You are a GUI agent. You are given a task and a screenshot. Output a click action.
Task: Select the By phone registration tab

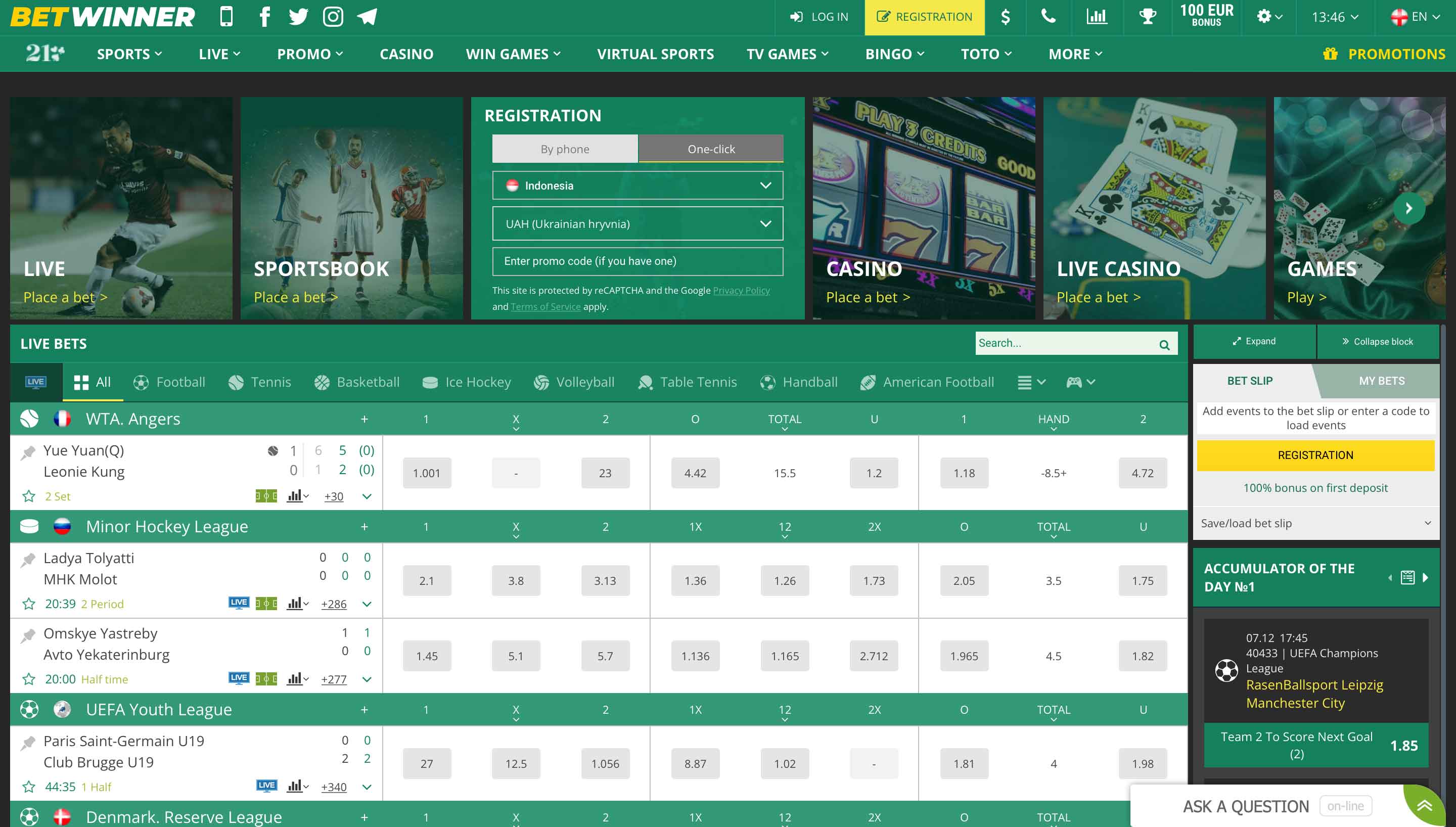point(565,149)
